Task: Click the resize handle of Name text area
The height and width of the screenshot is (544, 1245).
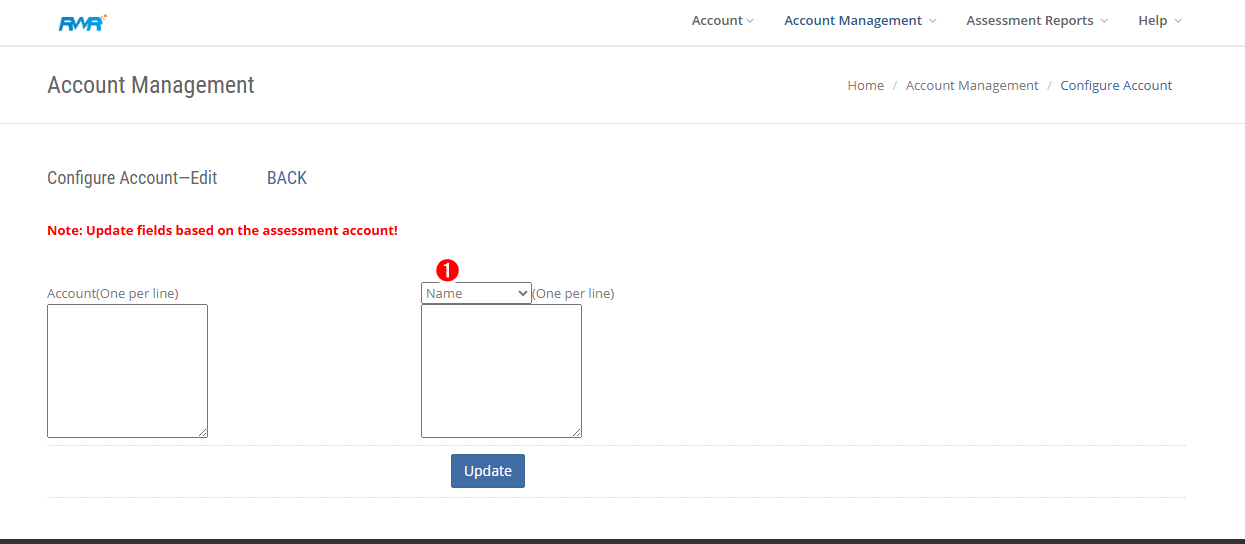Action: click(x=577, y=433)
